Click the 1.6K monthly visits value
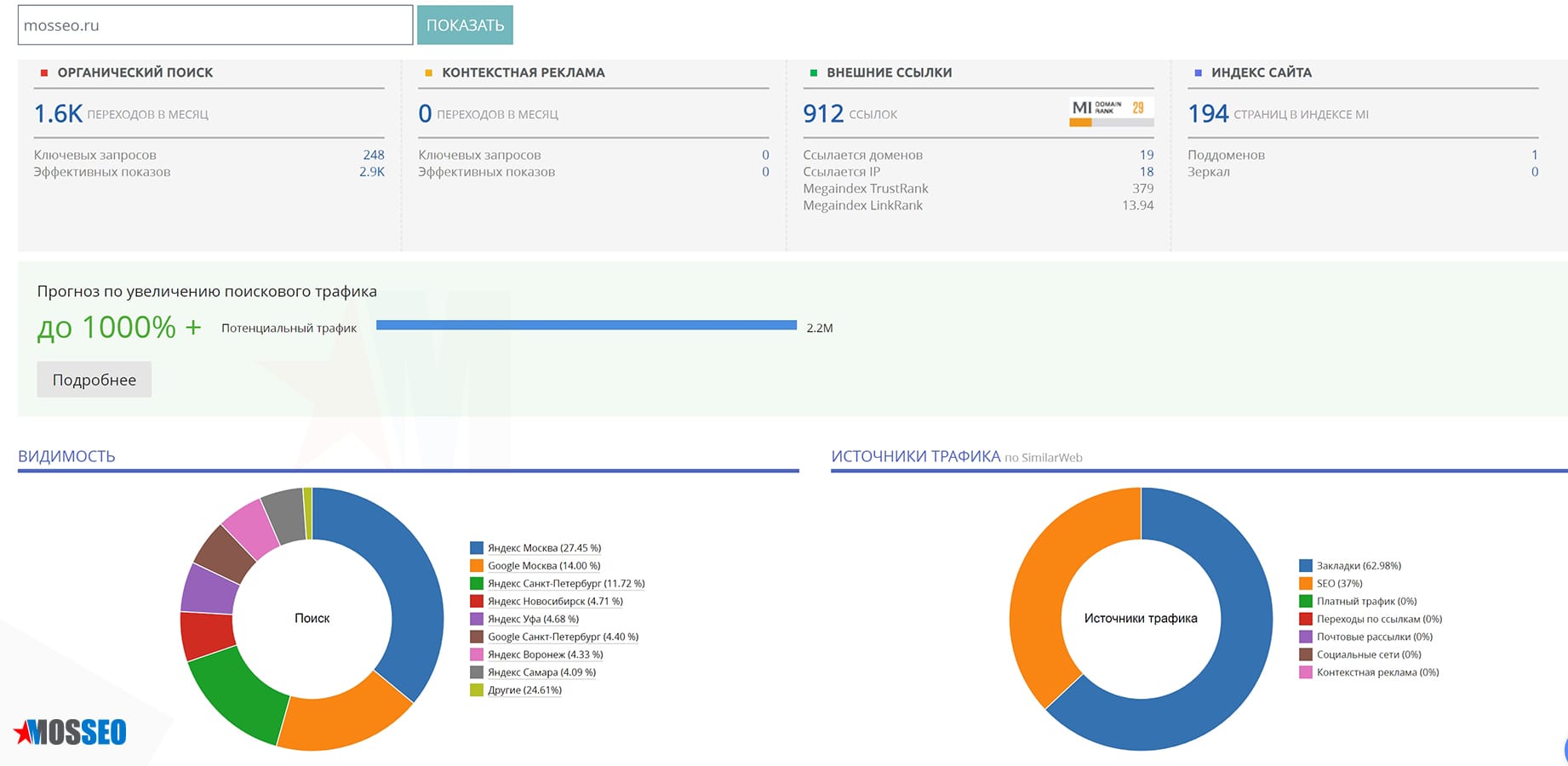1568x766 pixels. [58, 113]
